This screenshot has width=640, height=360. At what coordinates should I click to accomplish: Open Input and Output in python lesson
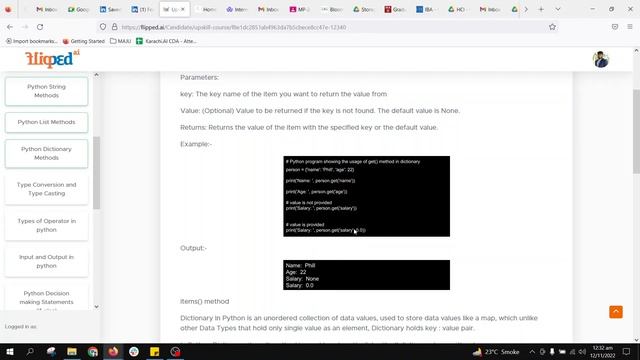pyautogui.click(x=47, y=261)
